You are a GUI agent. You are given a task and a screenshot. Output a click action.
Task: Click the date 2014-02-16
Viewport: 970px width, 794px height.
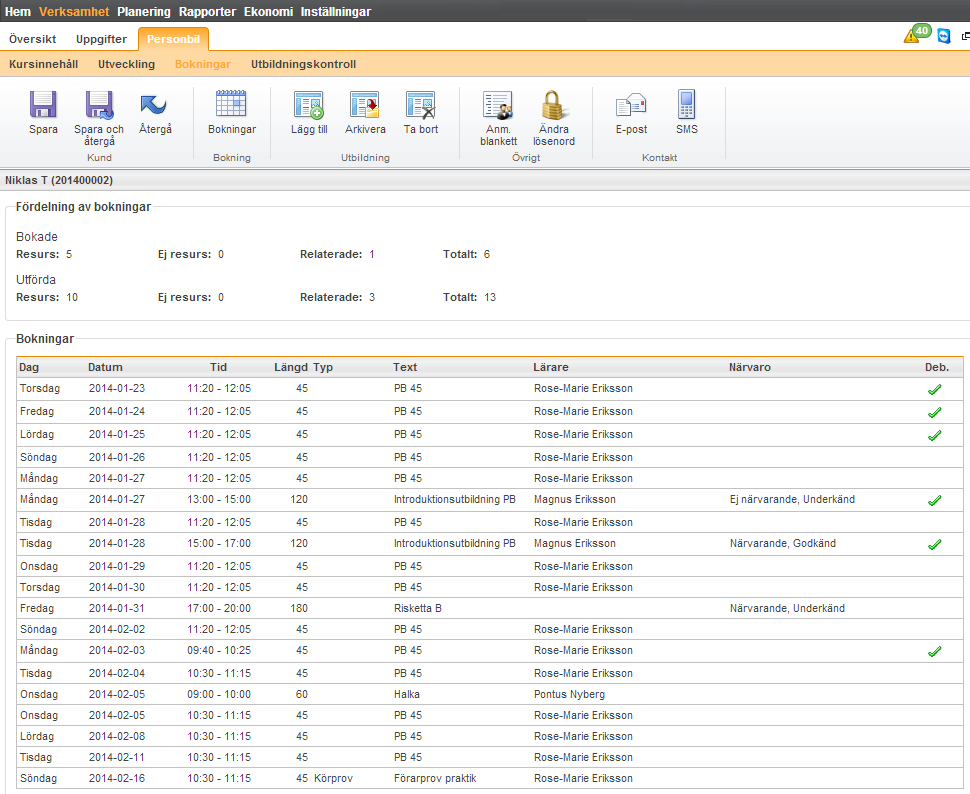(116, 779)
